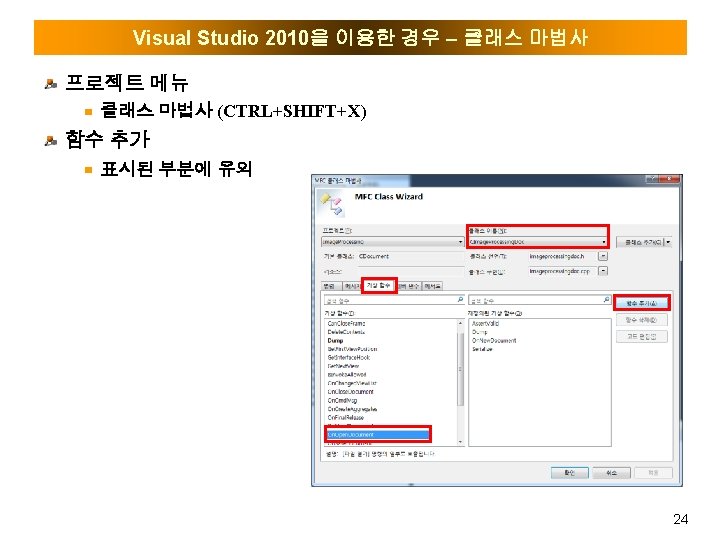Click the scroll-down arrow of the virtual functions list
The width and height of the screenshot is (720, 540).
click(x=460, y=442)
